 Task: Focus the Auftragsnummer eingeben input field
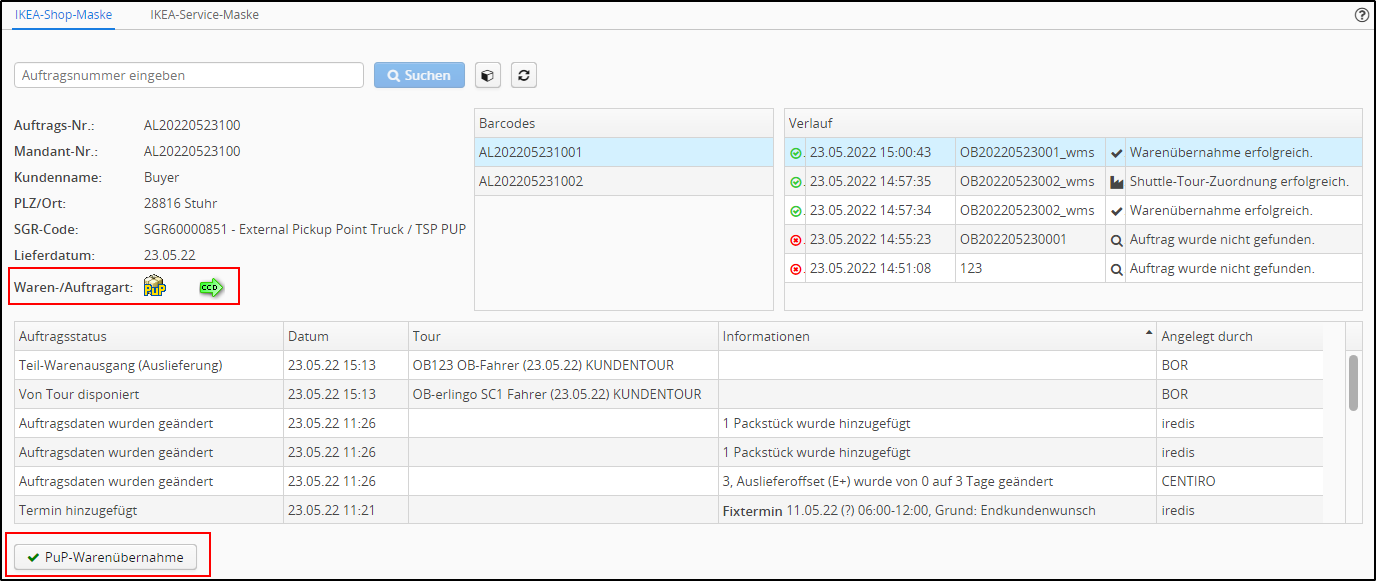[x=189, y=75]
